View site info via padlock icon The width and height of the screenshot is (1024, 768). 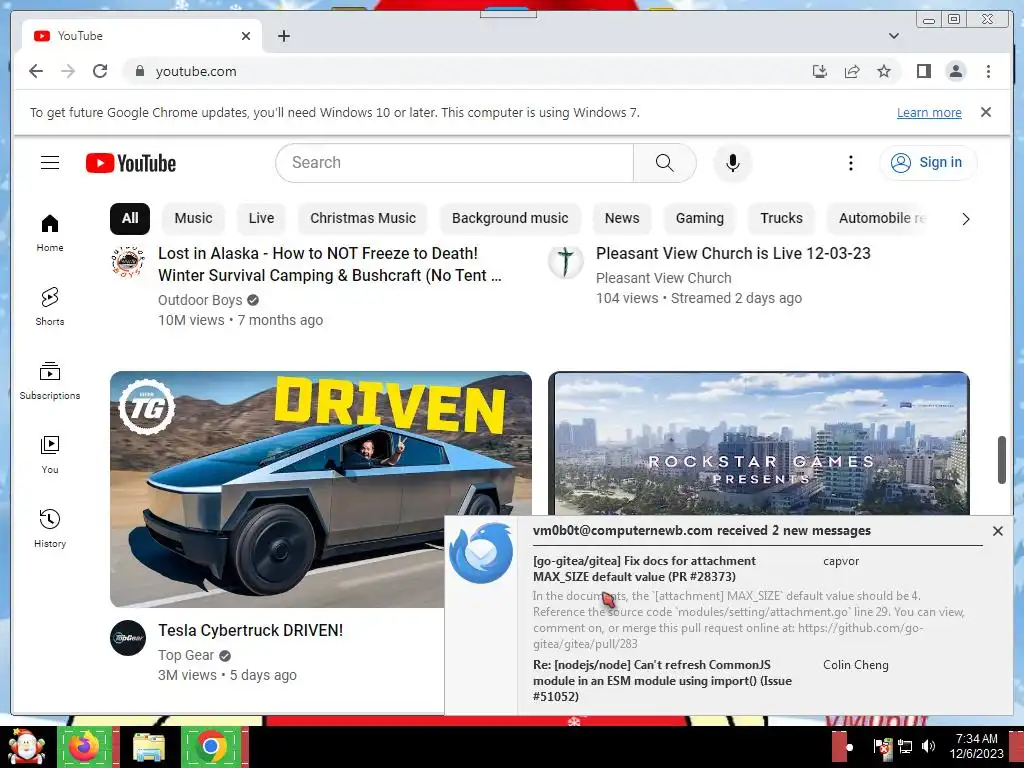139,71
